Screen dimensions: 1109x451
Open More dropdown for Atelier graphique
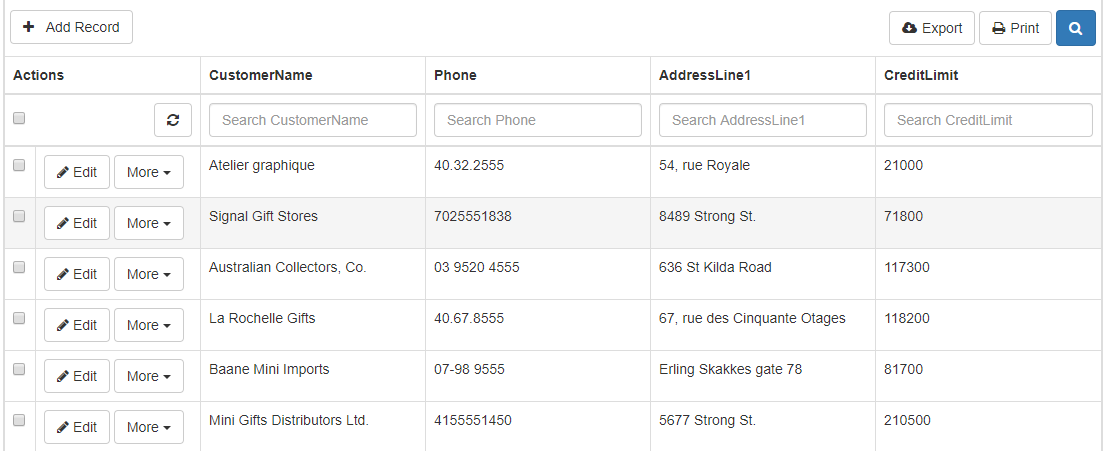pyautogui.click(x=149, y=172)
